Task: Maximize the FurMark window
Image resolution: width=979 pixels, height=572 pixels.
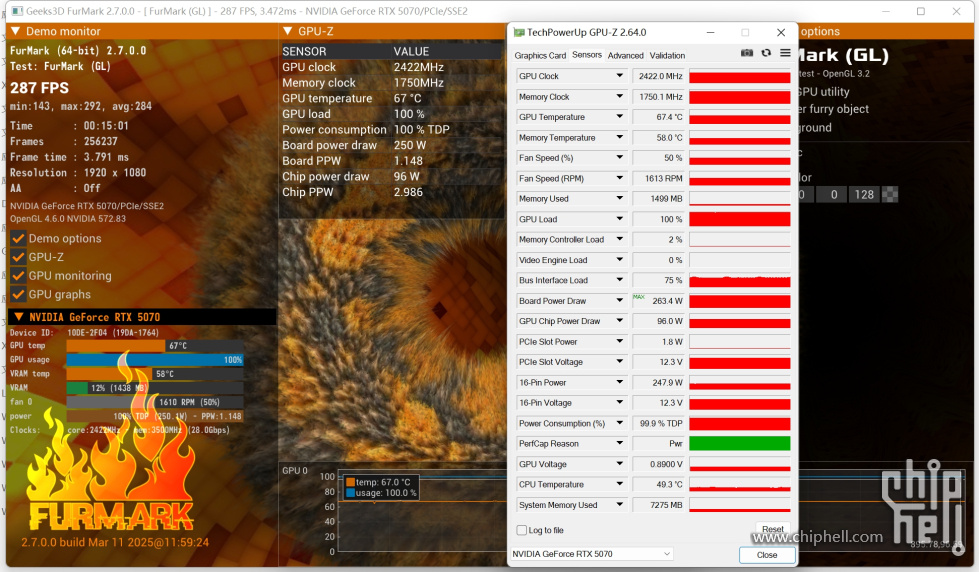Action: coord(920,11)
